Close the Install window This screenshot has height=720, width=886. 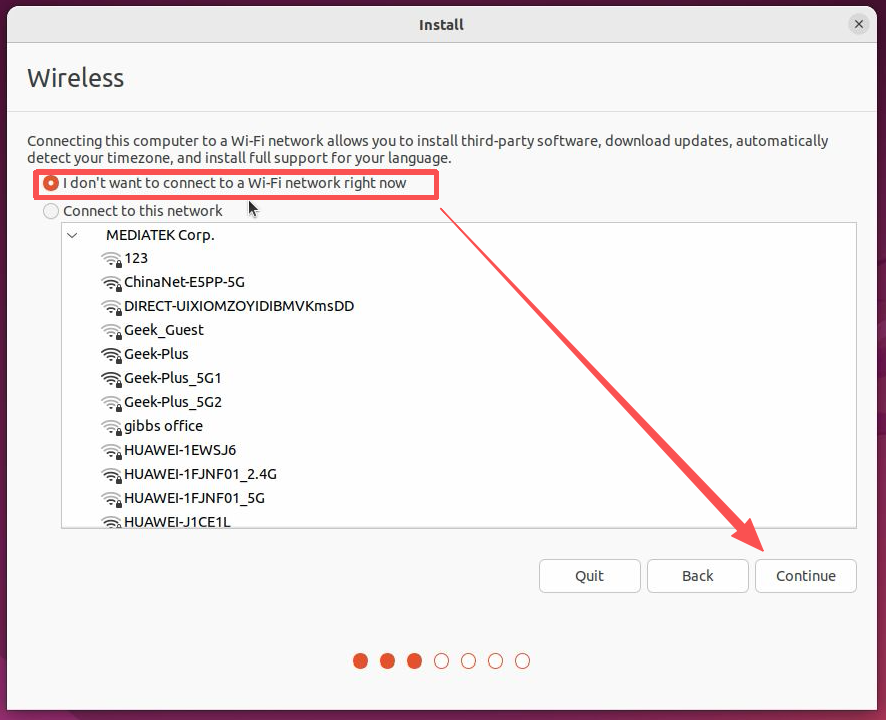[859, 24]
